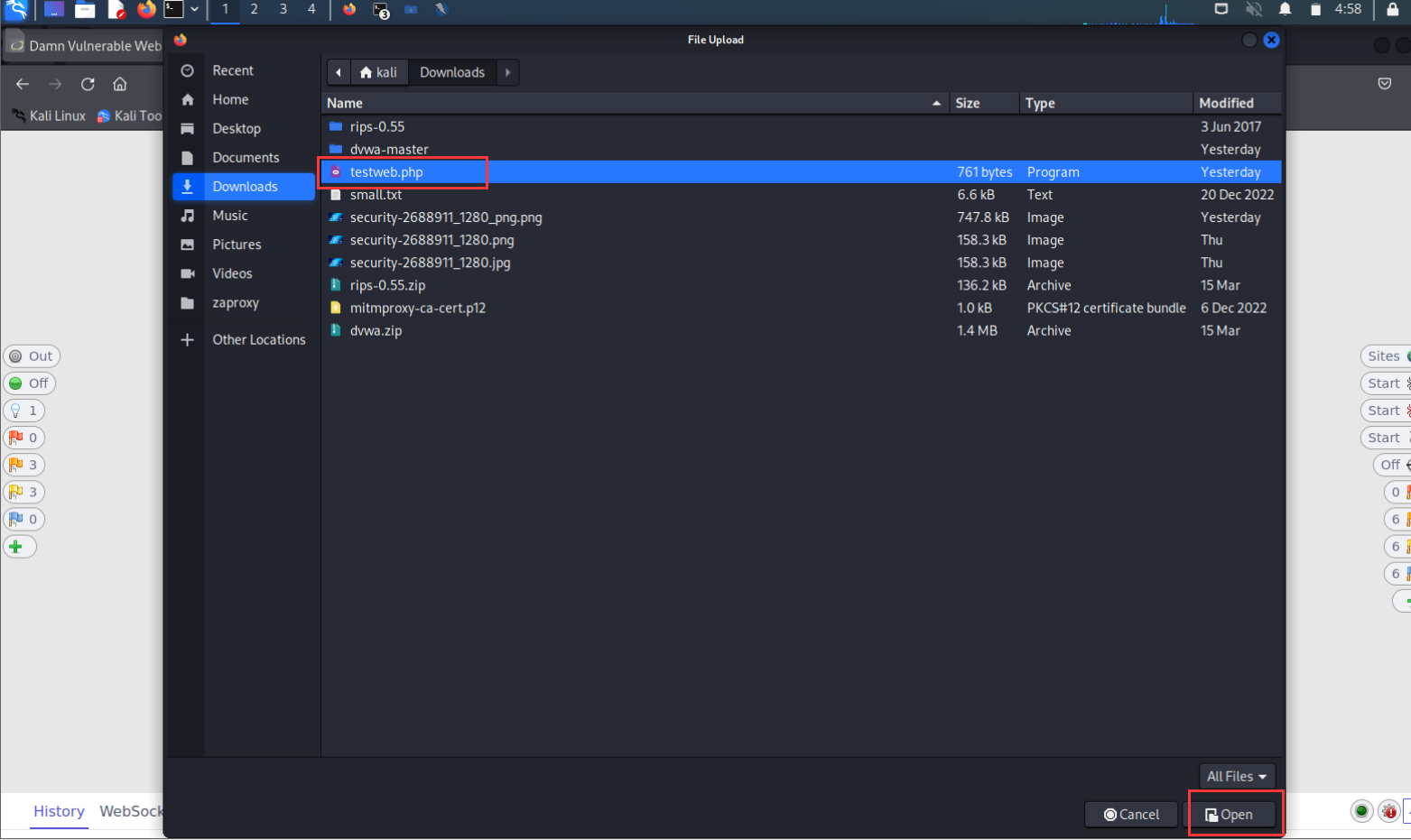Select the rips-0.55 folder
The image size is (1411, 840).
[x=801, y=126]
